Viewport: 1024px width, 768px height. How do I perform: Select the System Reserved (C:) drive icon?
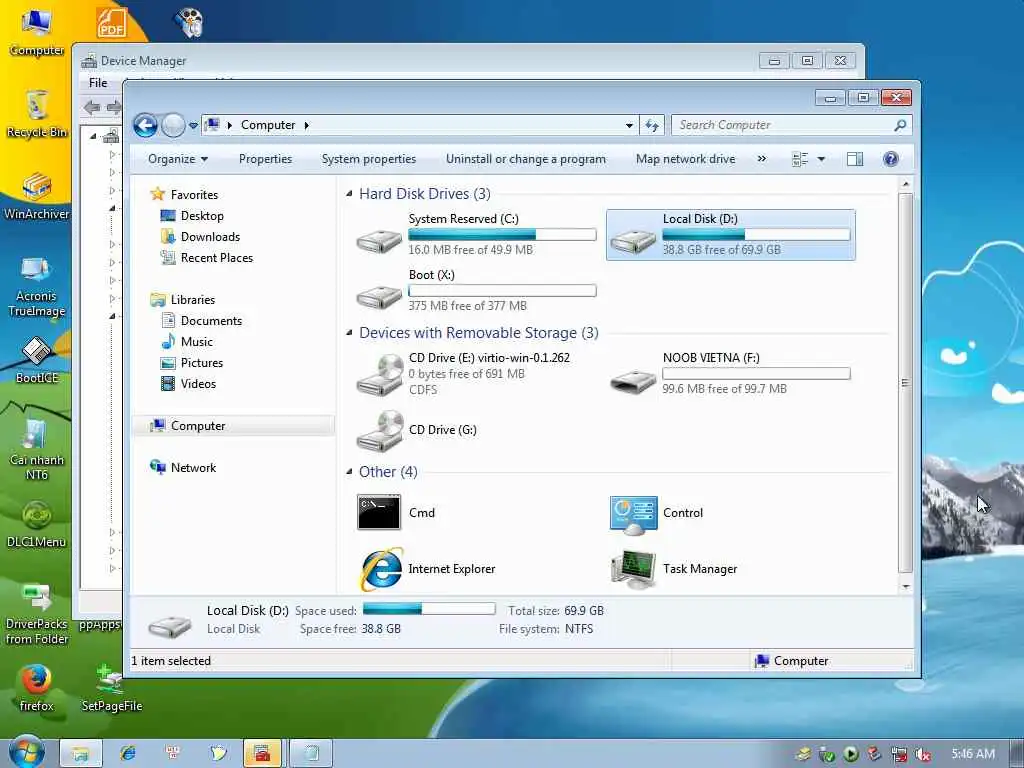(x=379, y=241)
